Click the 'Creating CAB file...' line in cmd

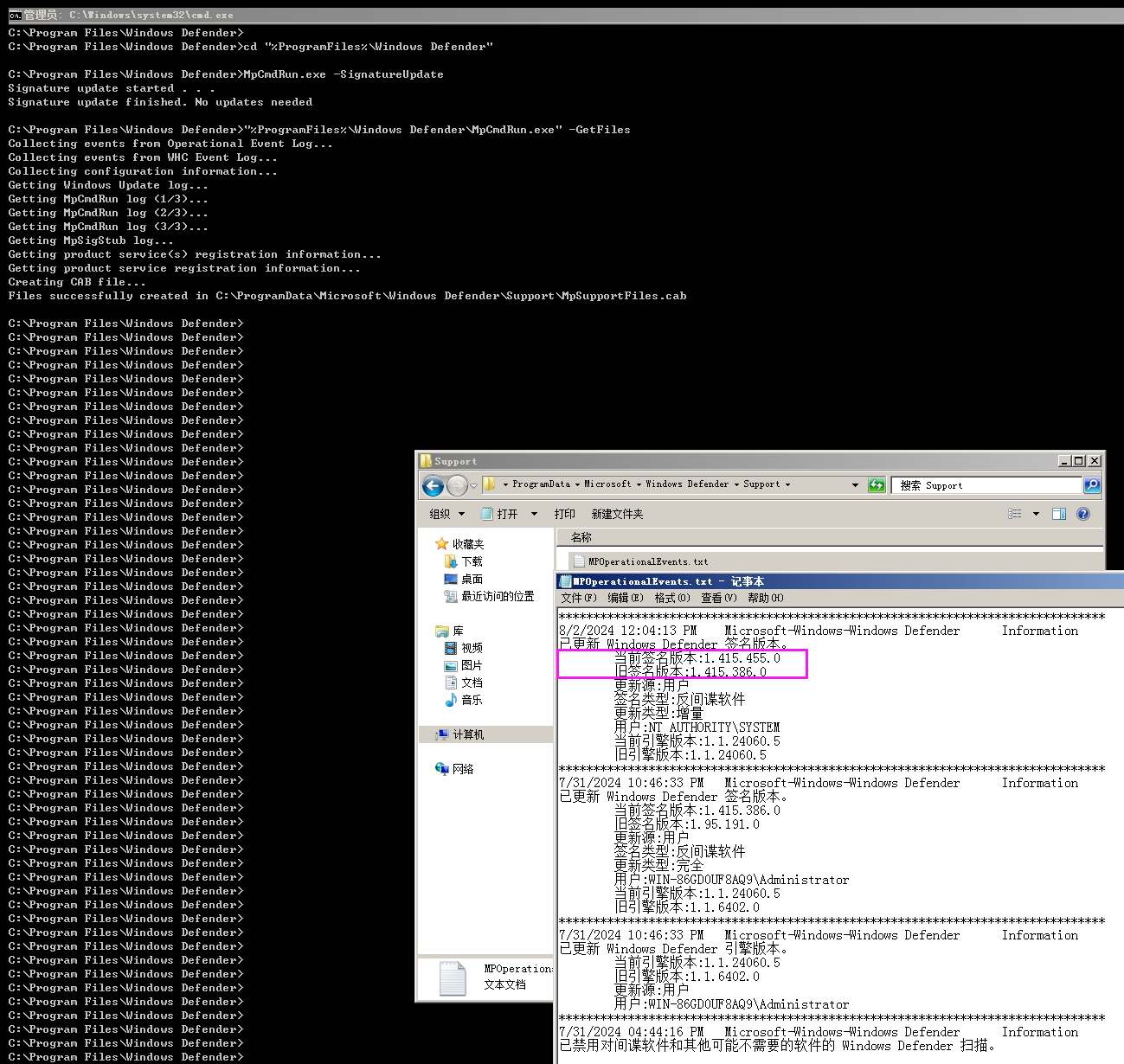coord(77,282)
